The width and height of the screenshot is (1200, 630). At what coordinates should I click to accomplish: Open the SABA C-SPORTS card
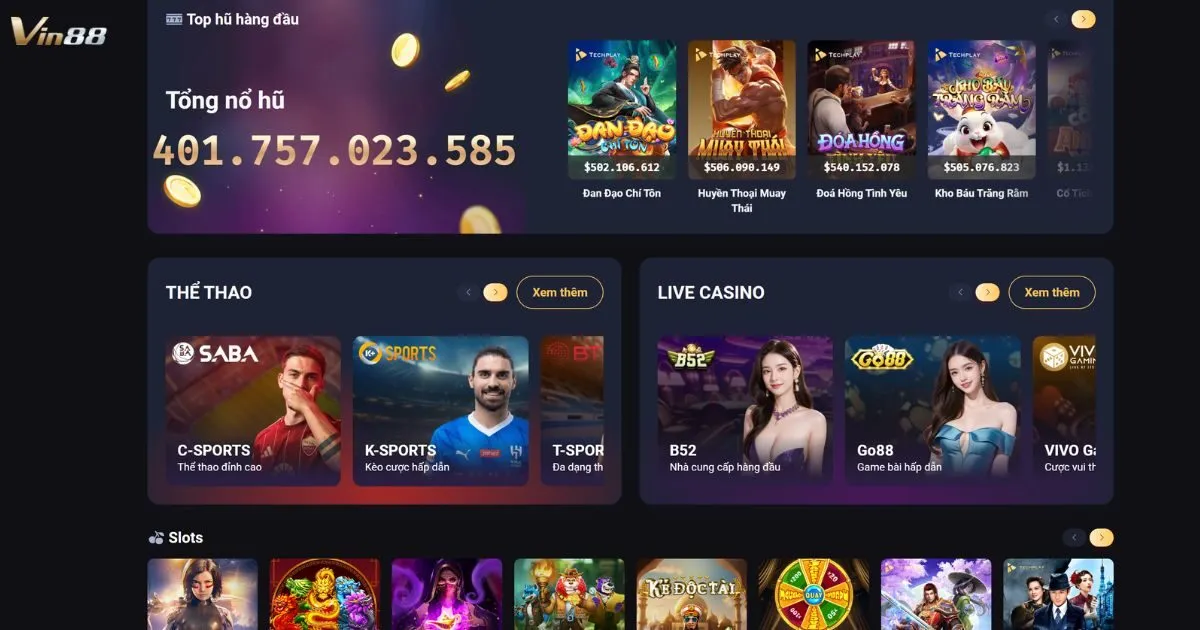(x=253, y=410)
